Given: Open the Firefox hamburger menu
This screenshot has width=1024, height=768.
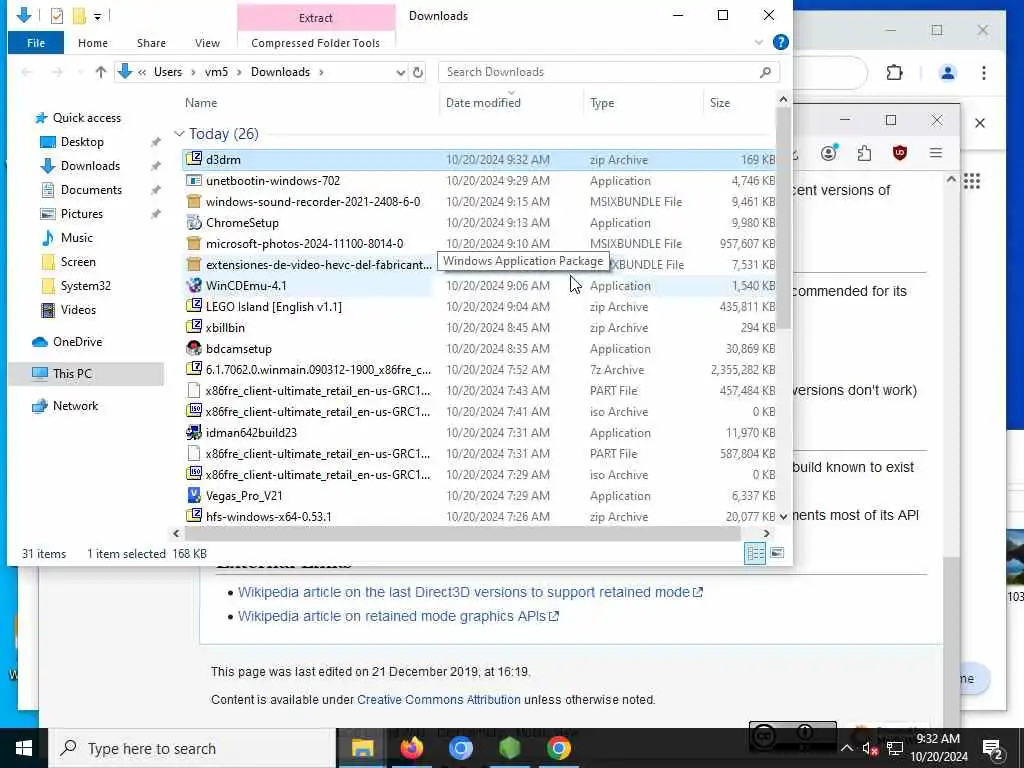Looking at the screenshot, I should pyautogui.click(x=936, y=153).
